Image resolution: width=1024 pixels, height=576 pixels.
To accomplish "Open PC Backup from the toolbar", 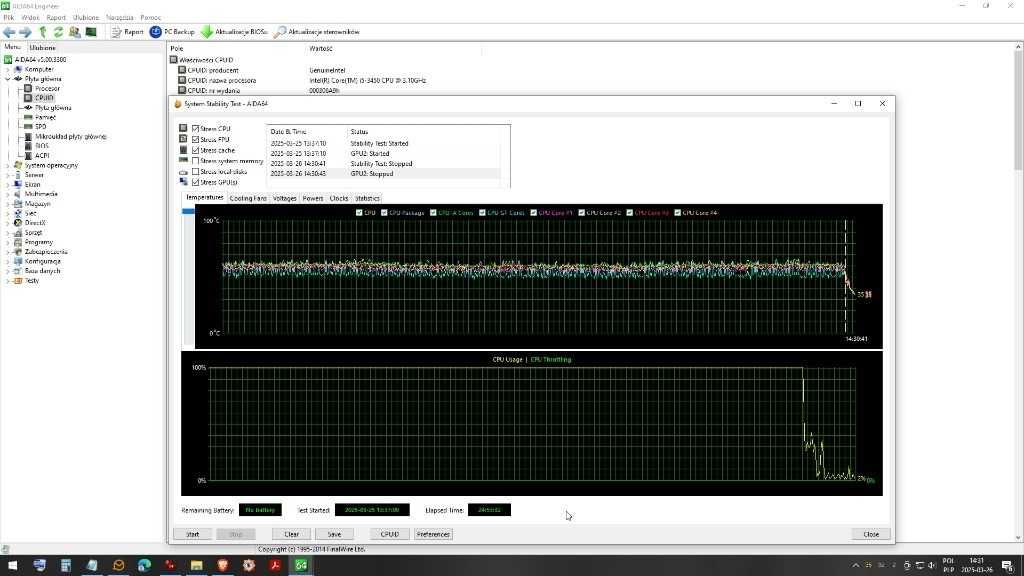I will 172,32.
